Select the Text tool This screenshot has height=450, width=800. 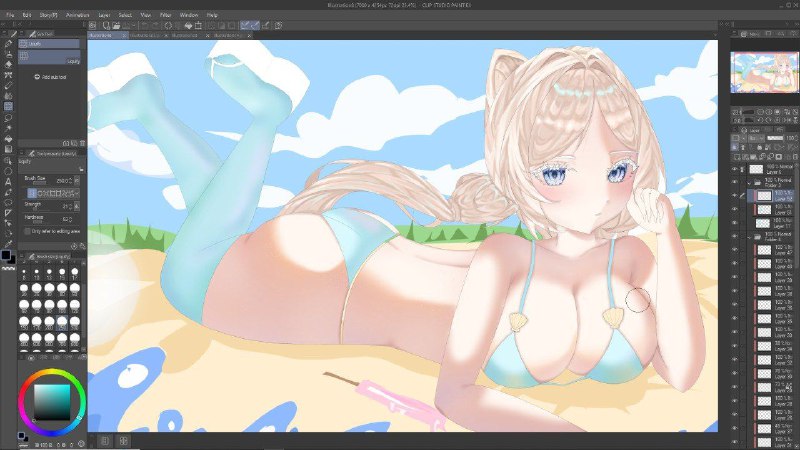(8, 182)
